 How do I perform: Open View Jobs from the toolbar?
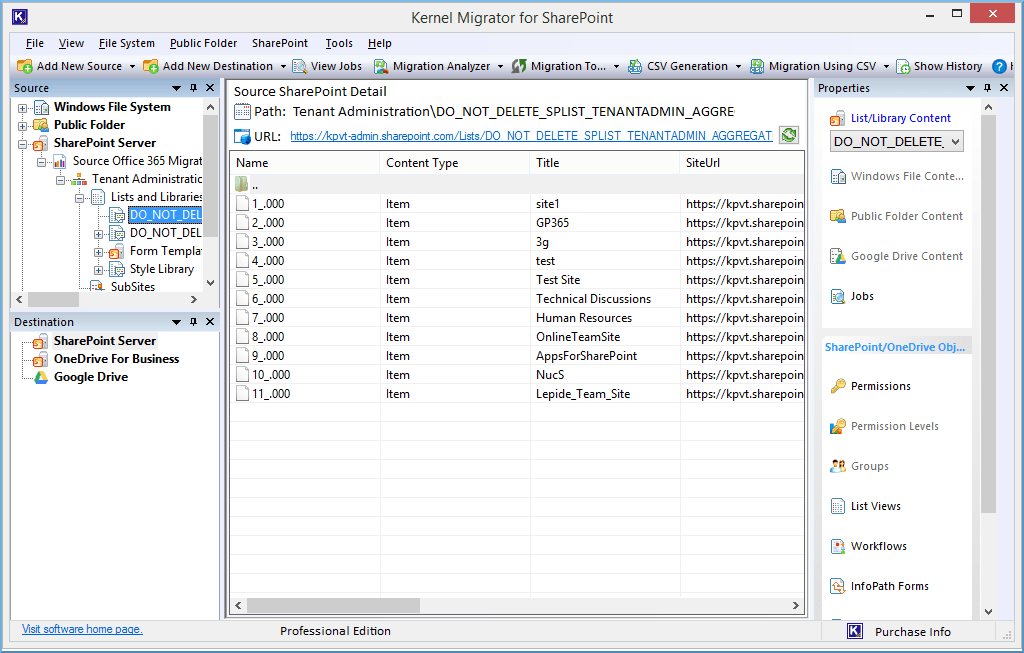327,66
